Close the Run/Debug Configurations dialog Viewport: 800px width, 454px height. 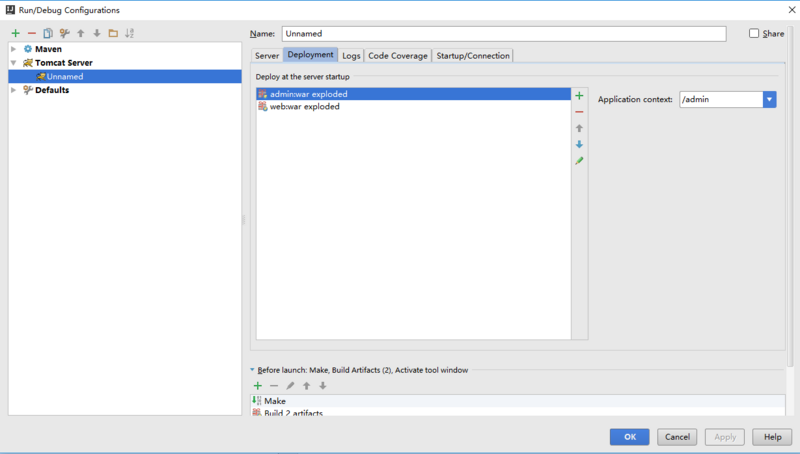[792, 10]
